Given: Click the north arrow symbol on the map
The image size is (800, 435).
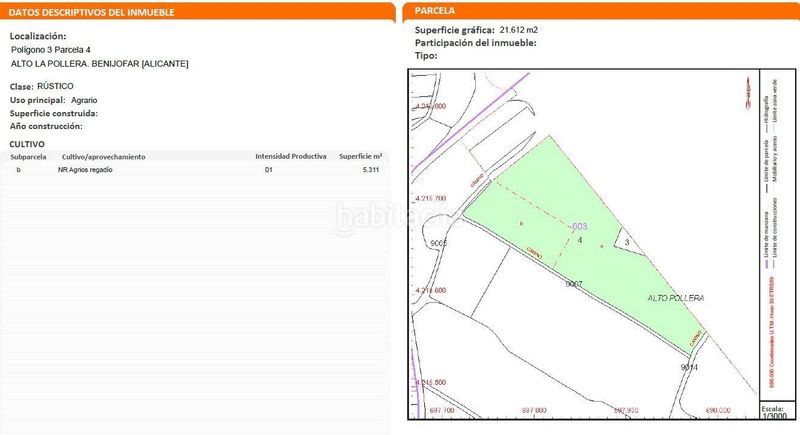Looking at the screenshot, I should [x=748, y=93].
